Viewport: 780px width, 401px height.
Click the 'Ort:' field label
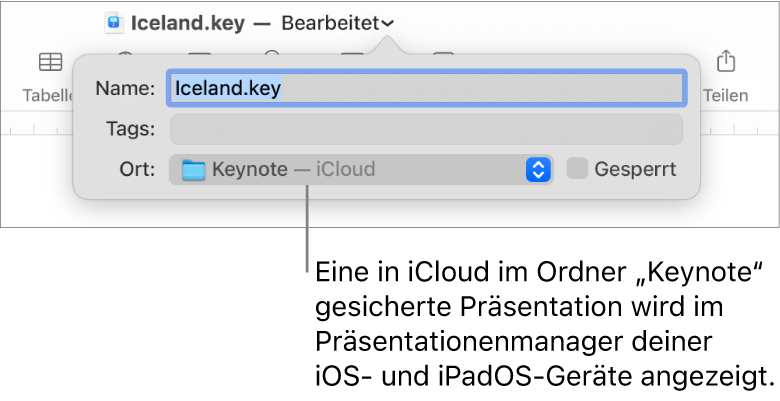(136, 170)
